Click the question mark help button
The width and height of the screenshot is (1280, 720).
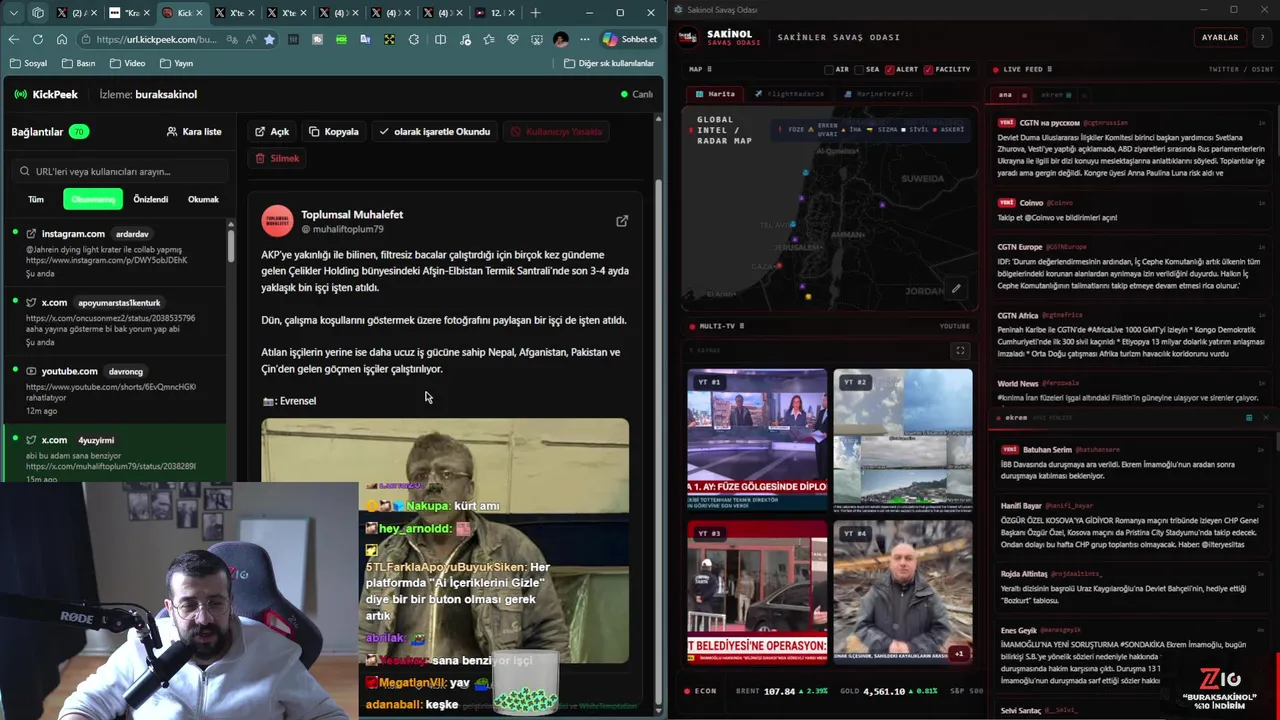1262,37
